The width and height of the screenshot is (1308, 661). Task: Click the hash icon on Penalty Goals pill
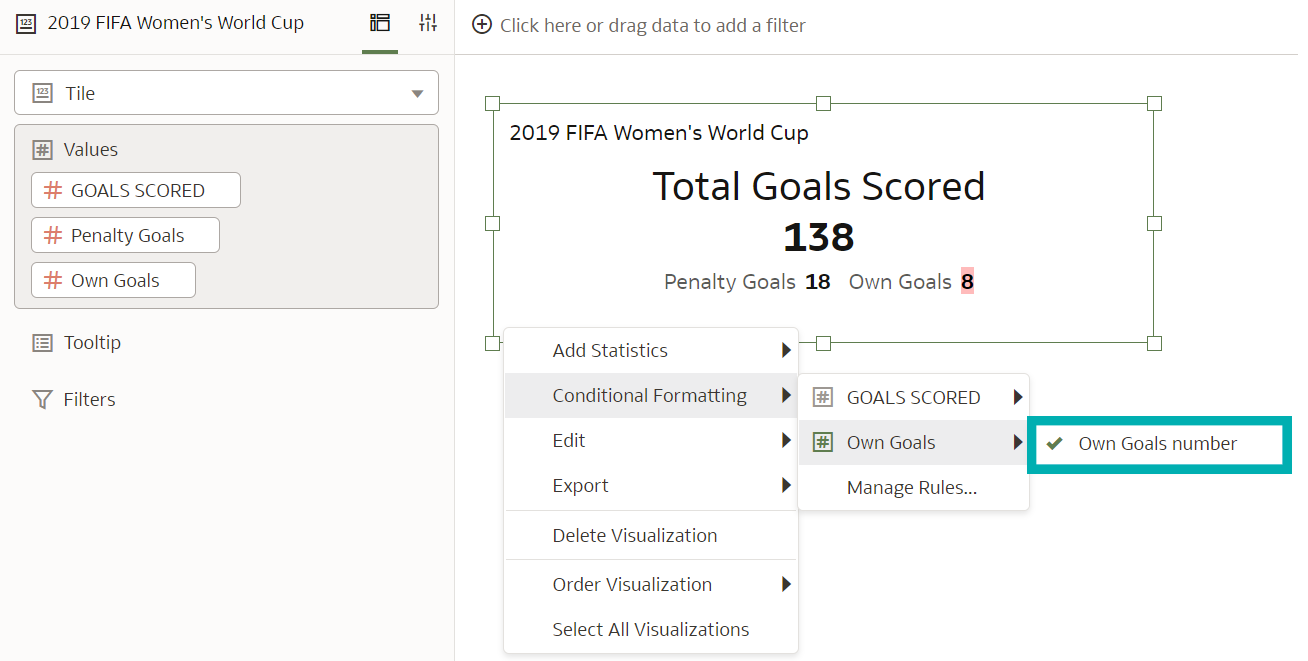53,235
